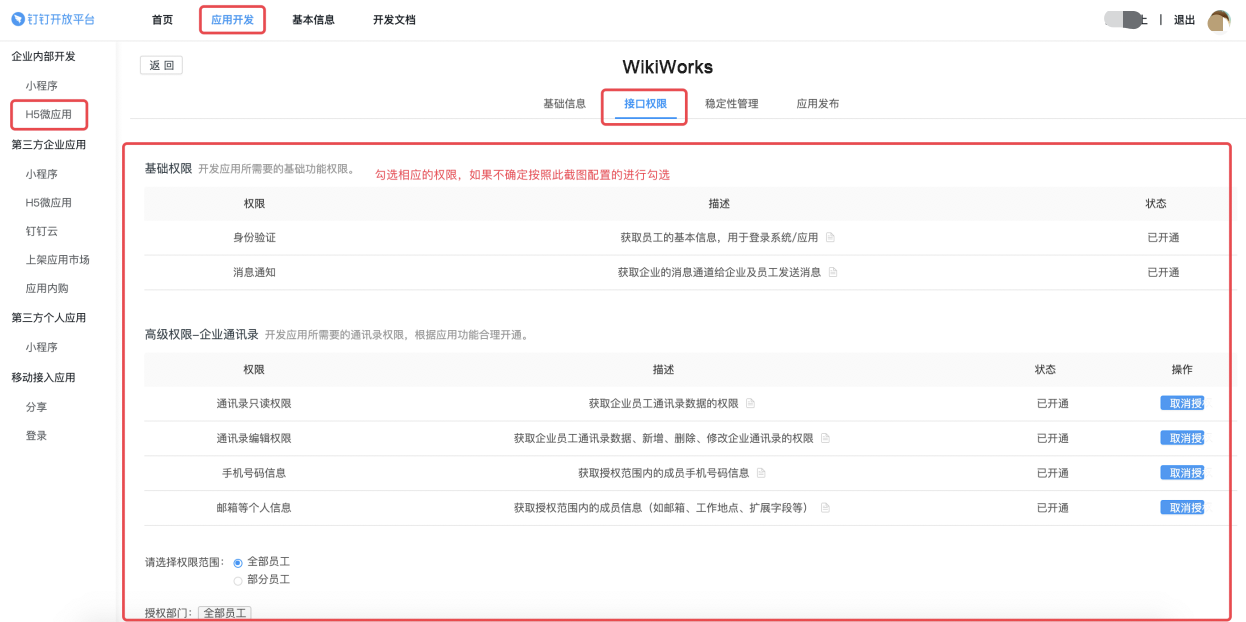The image size is (1246, 622).
Task: Switch to the 接口权限 tab
Action: click(x=645, y=104)
